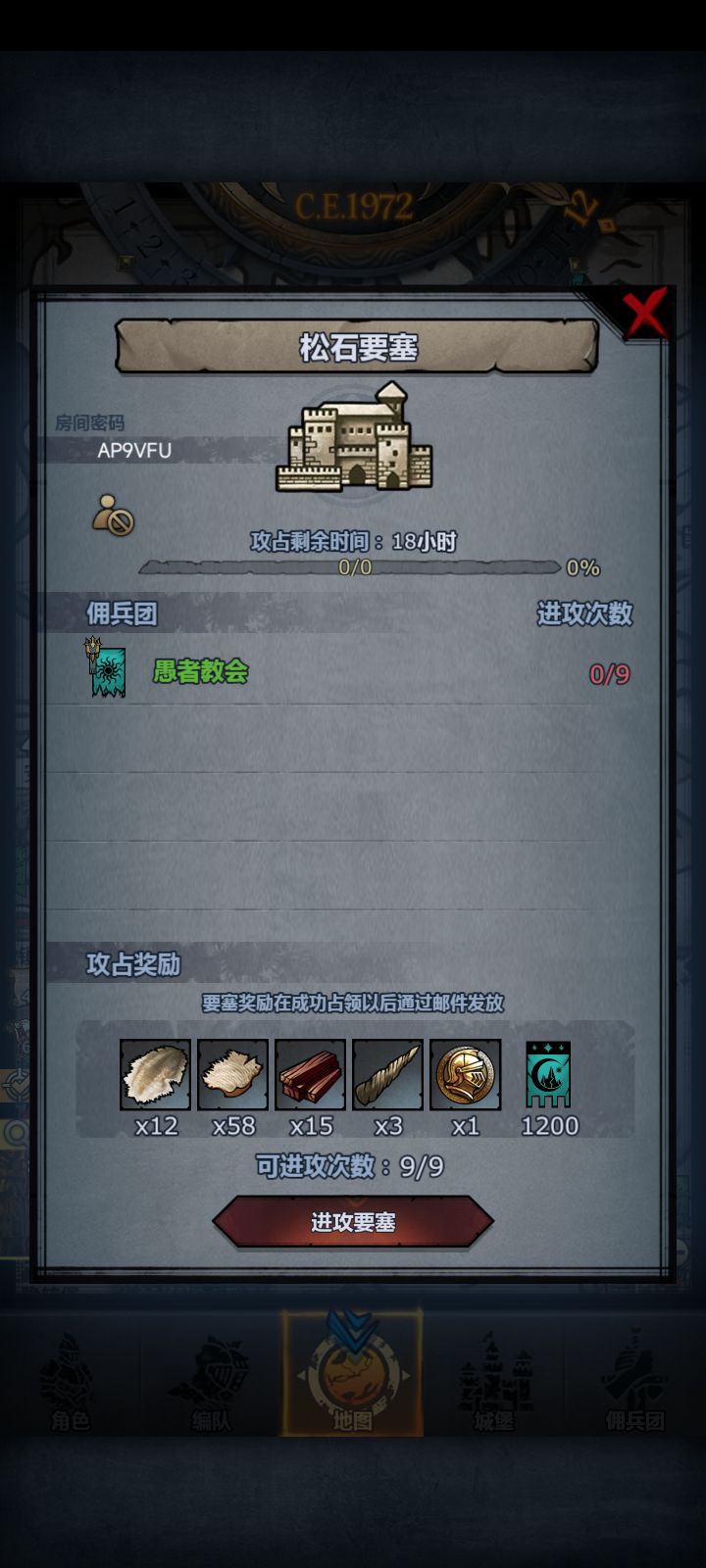The height and width of the screenshot is (1568, 706).
Task: Click the capture progress bar
Action: [353, 567]
